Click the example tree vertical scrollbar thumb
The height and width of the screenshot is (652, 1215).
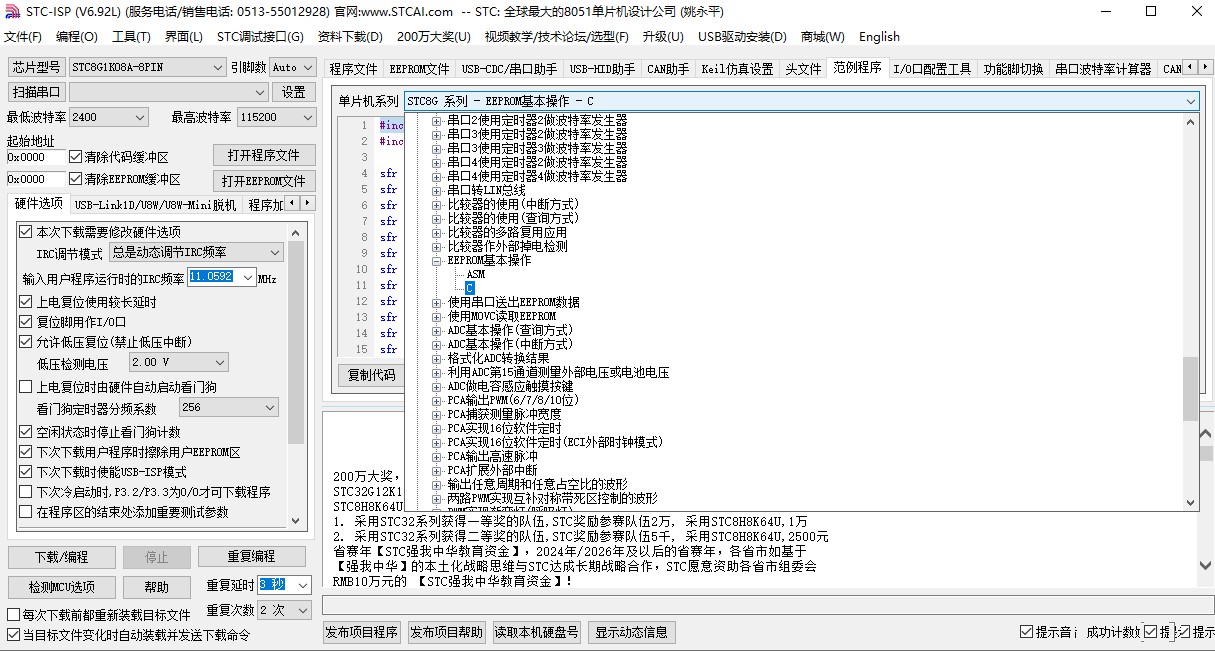click(1190, 390)
